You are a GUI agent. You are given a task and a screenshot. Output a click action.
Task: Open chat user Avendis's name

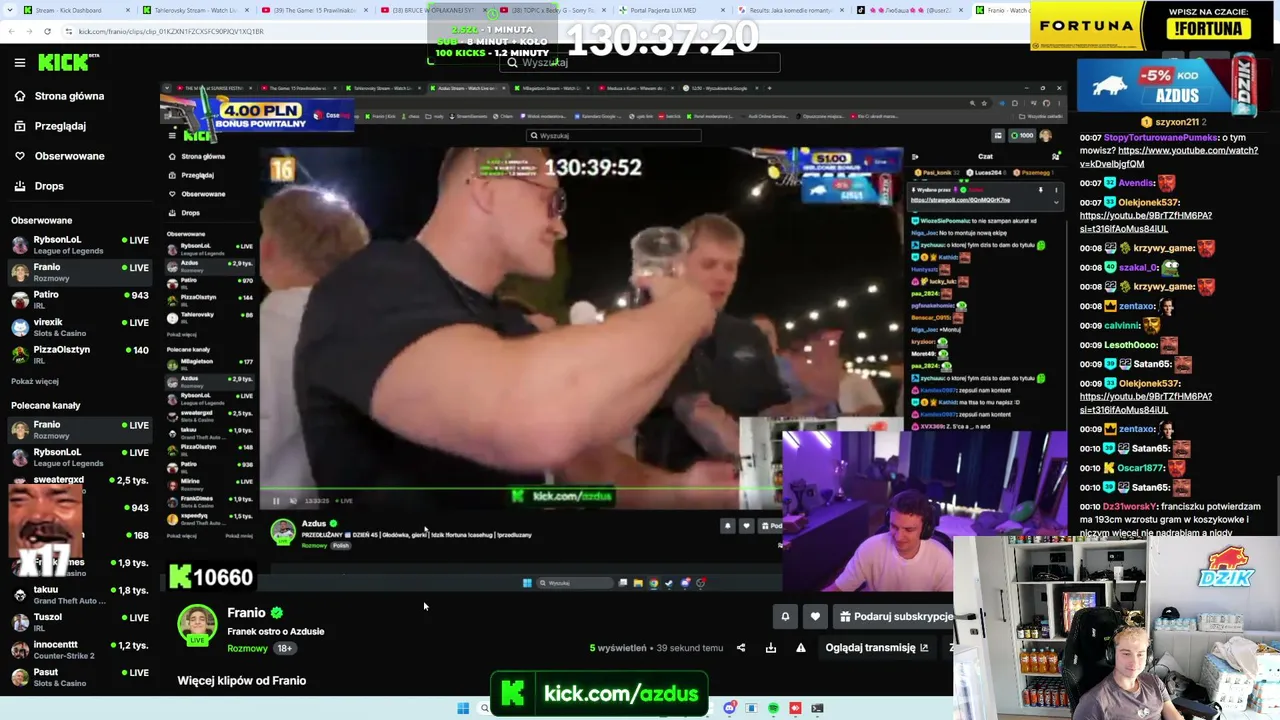1137,183
